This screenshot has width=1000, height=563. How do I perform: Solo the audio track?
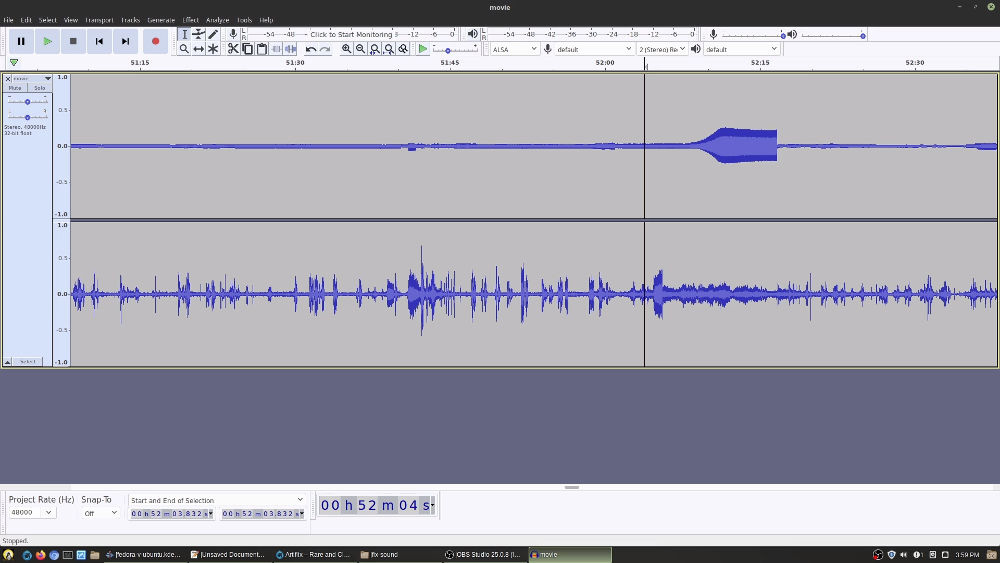(x=40, y=88)
